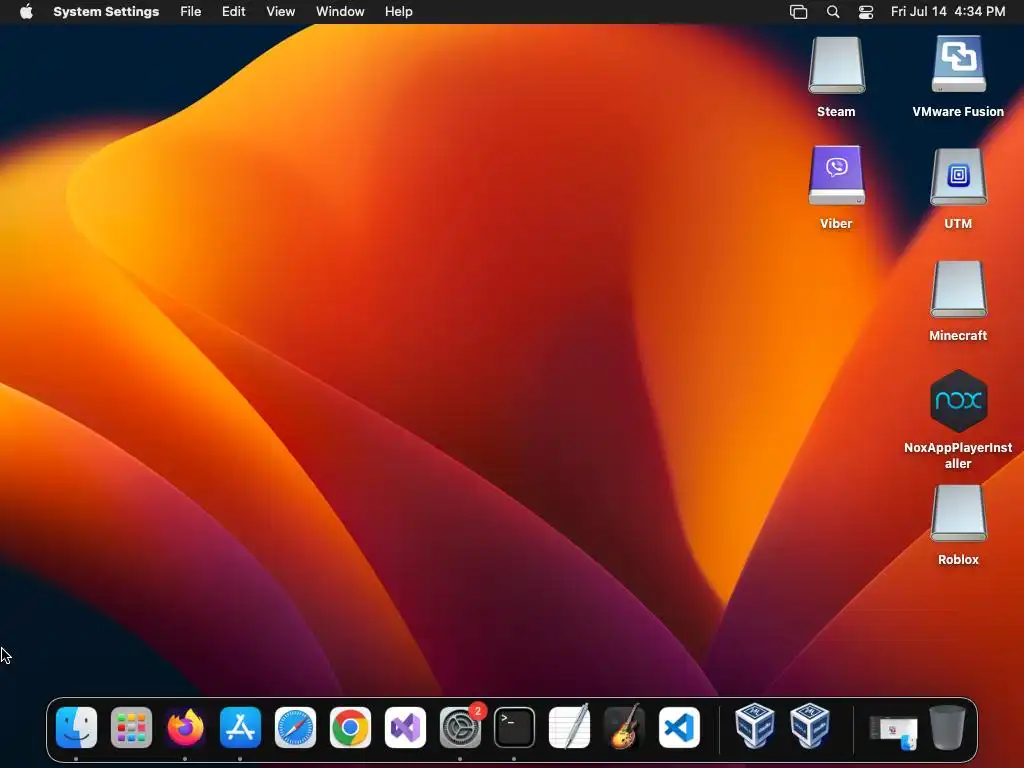Open the Apple menu
The width and height of the screenshot is (1024, 768).
(26, 12)
